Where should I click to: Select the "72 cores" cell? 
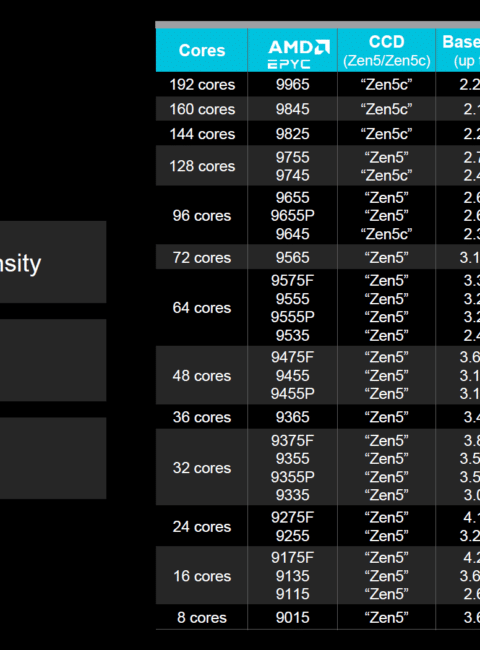202,257
